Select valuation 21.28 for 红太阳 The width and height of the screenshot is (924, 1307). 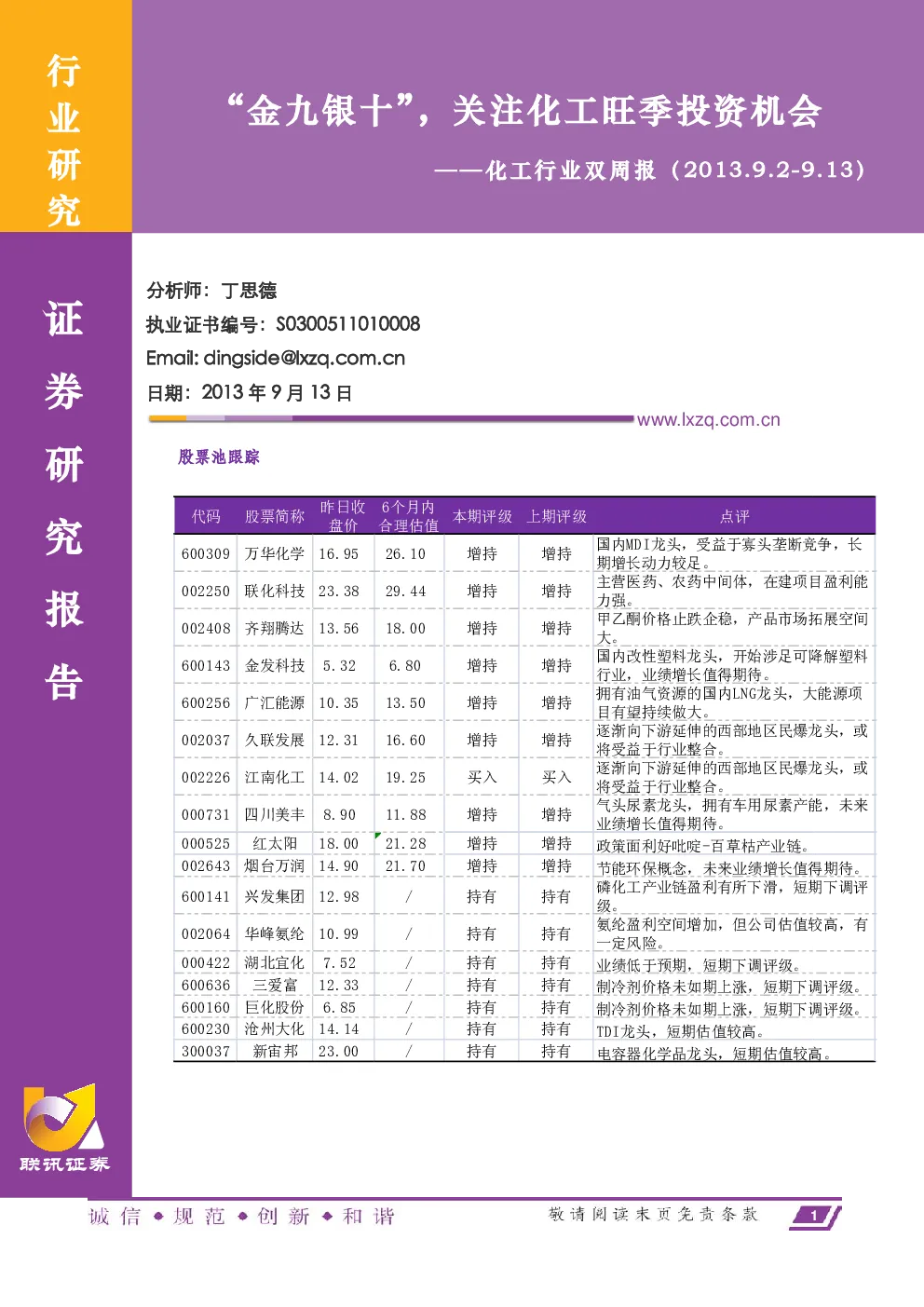click(x=406, y=844)
